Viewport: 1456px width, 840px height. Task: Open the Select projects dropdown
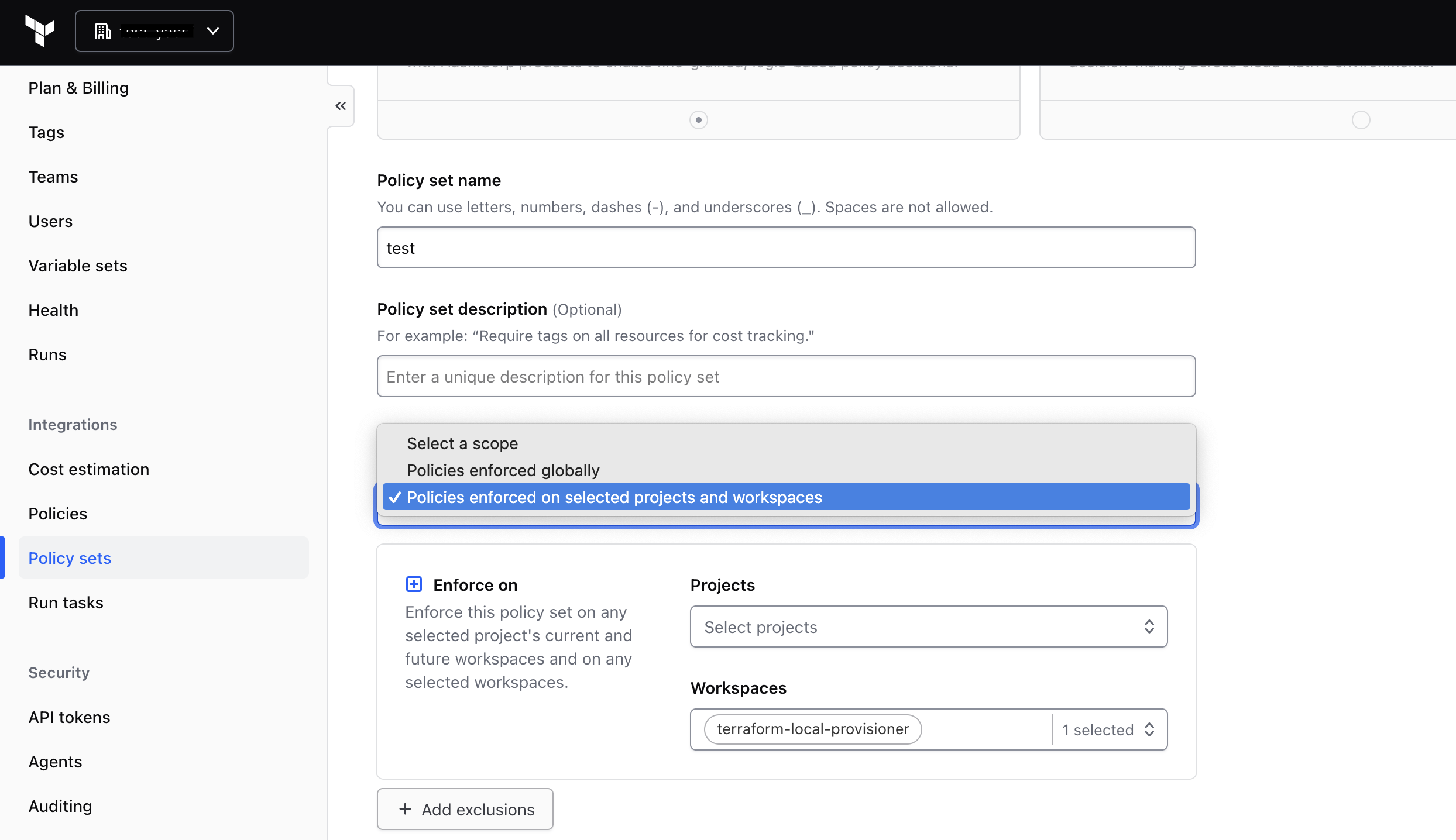[x=913, y=626]
